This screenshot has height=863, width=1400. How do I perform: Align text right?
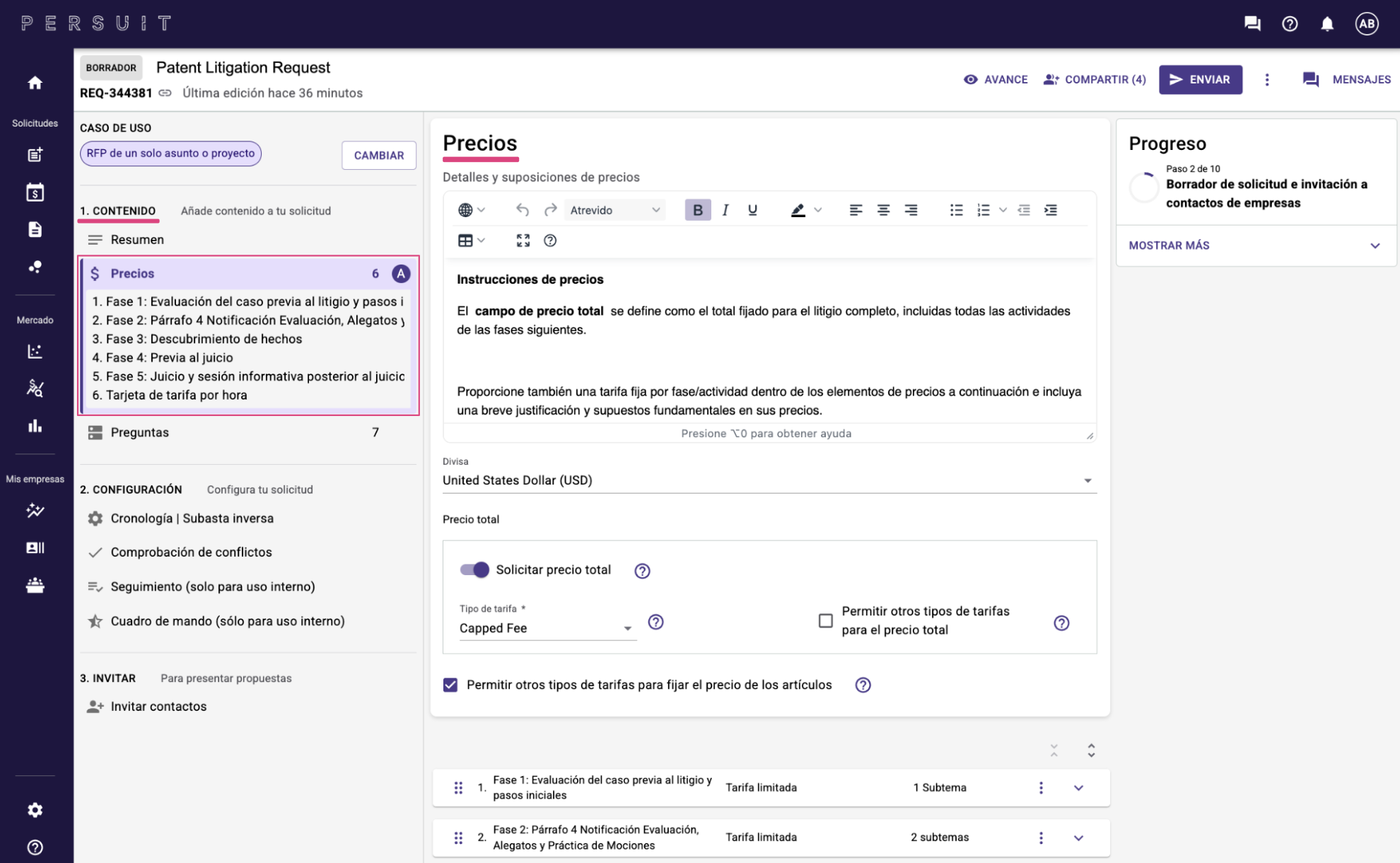click(911, 210)
